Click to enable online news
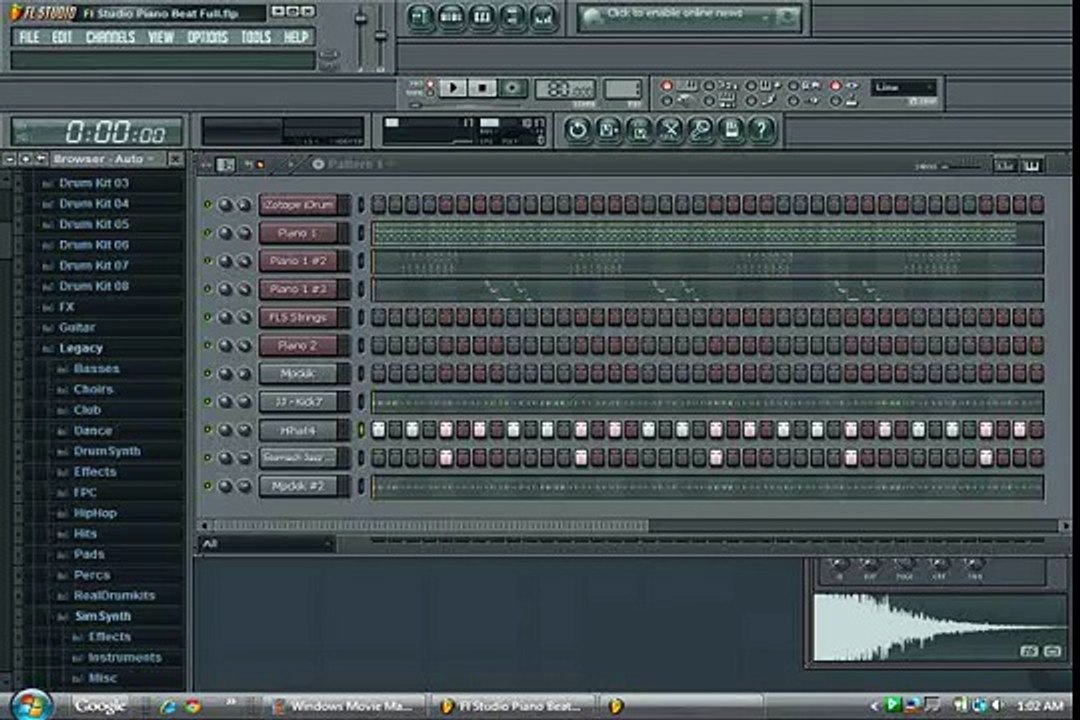 (x=674, y=13)
